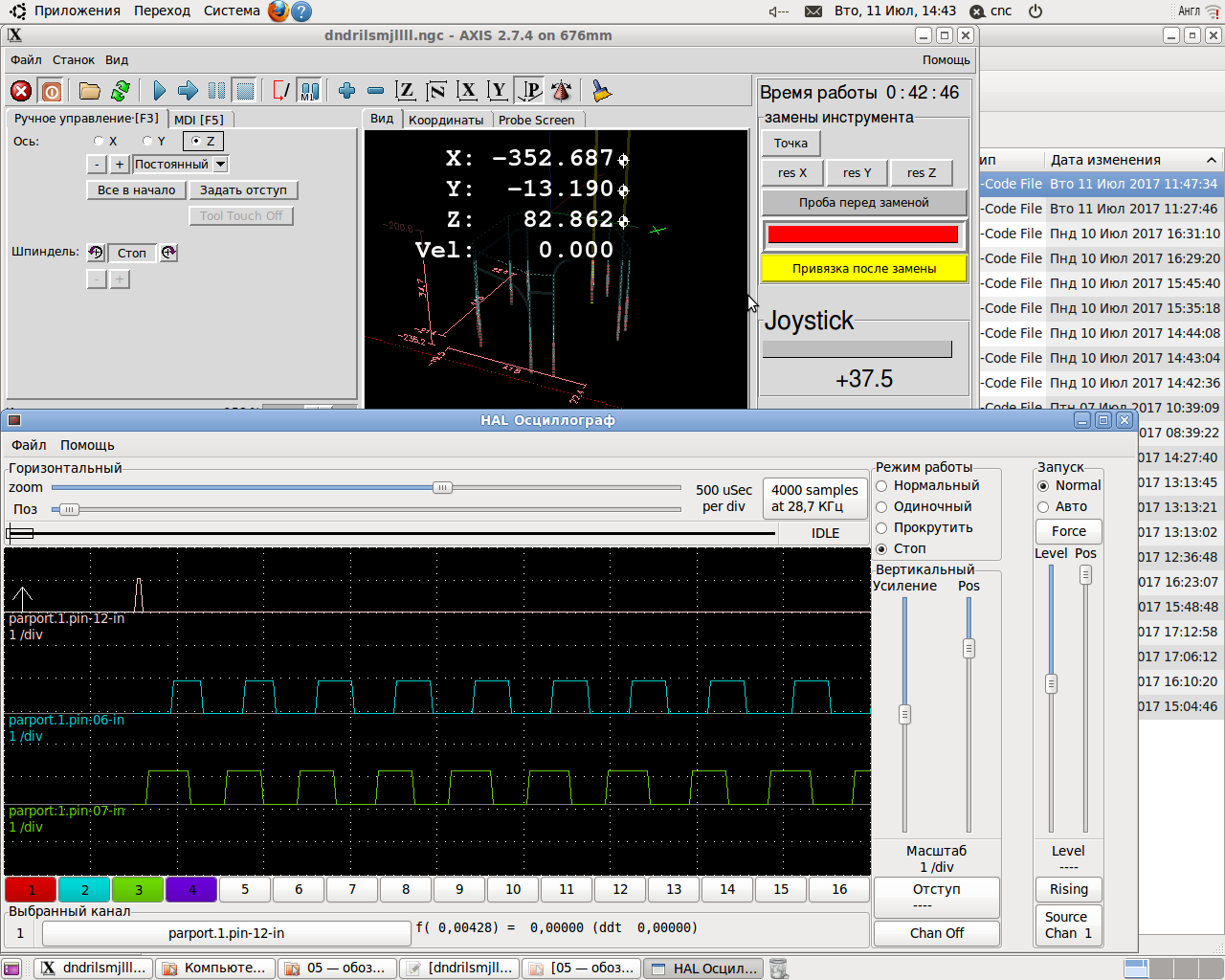
Task: Click the emergency stop toolbar icon
Action: (x=21, y=91)
